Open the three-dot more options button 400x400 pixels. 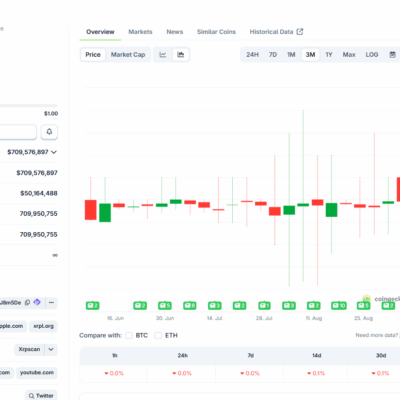coord(51,303)
